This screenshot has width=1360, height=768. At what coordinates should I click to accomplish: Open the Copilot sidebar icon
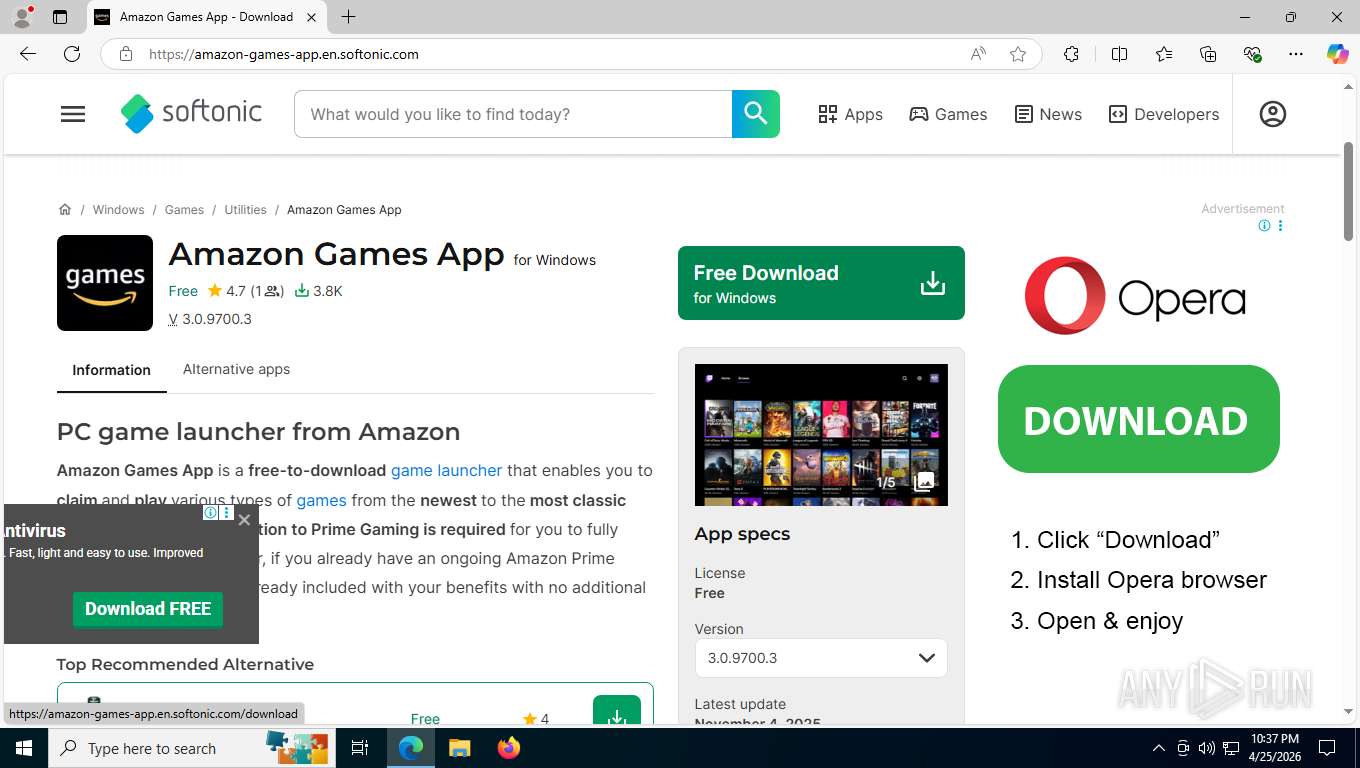click(x=1338, y=54)
